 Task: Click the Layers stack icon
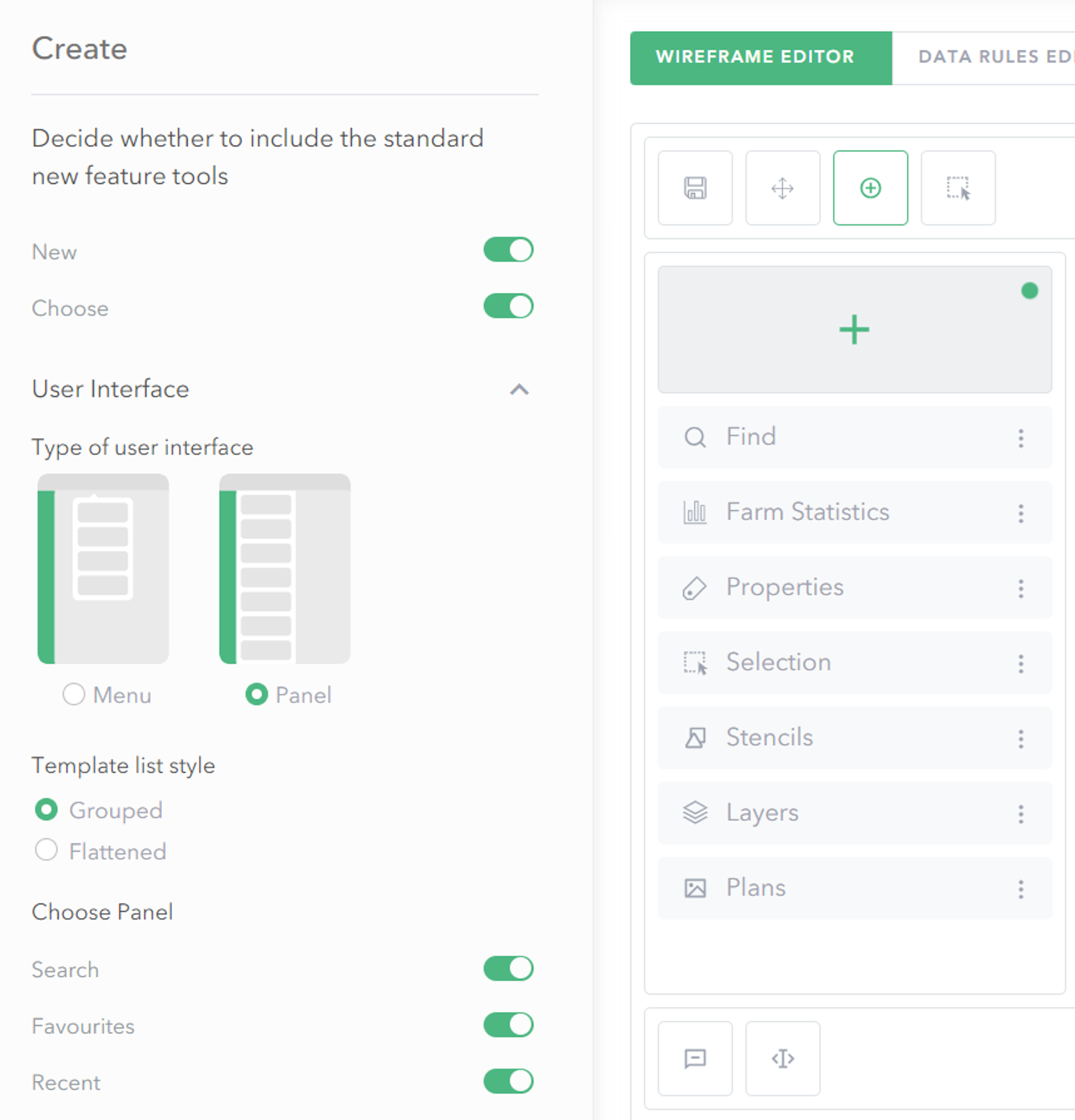(x=695, y=813)
